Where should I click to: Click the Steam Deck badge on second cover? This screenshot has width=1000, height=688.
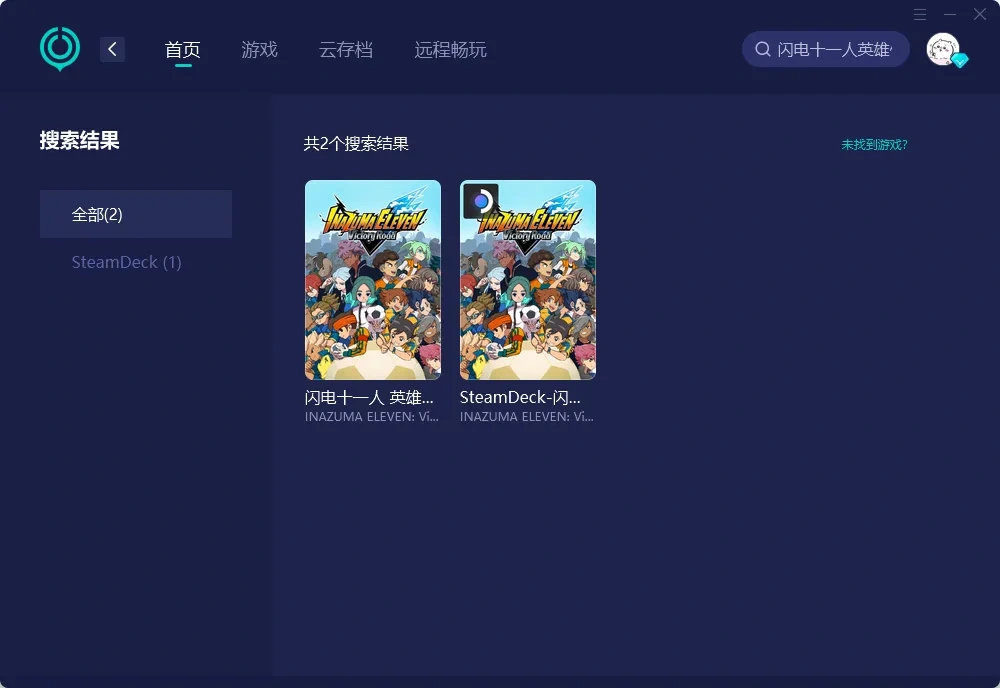click(x=481, y=201)
